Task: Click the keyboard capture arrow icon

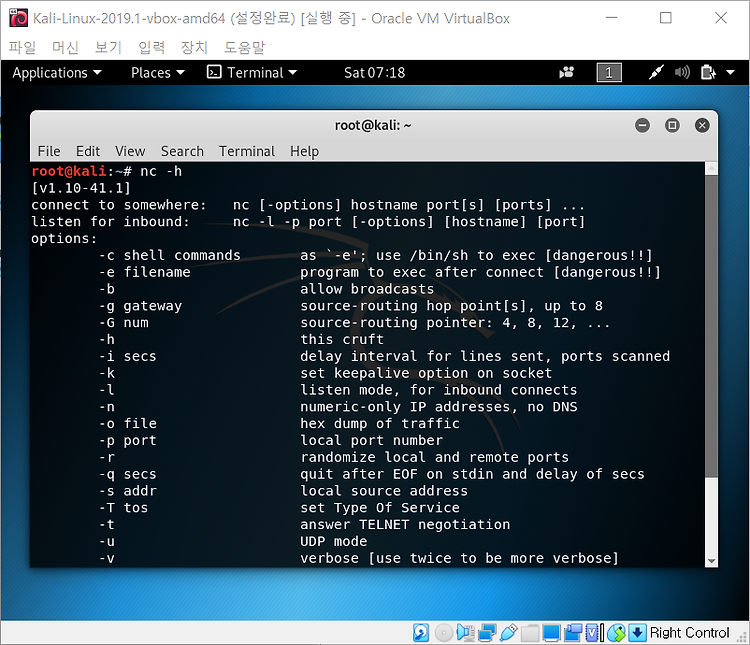Action: 637,633
